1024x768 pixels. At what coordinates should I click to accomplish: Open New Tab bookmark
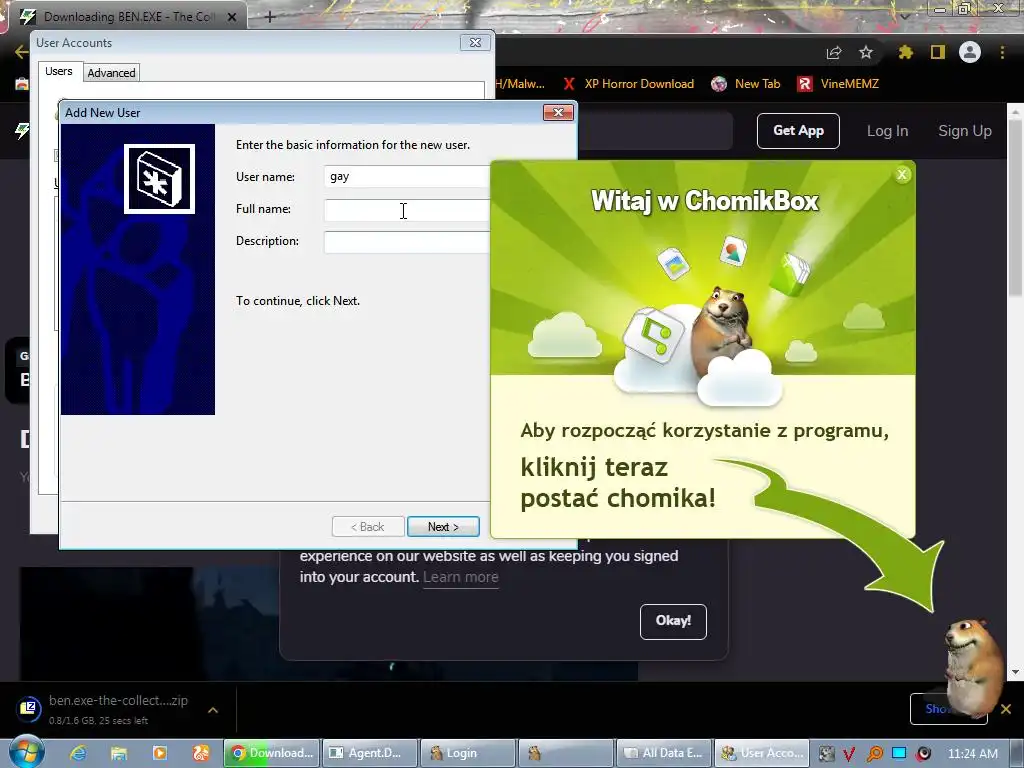click(x=746, y=84)
